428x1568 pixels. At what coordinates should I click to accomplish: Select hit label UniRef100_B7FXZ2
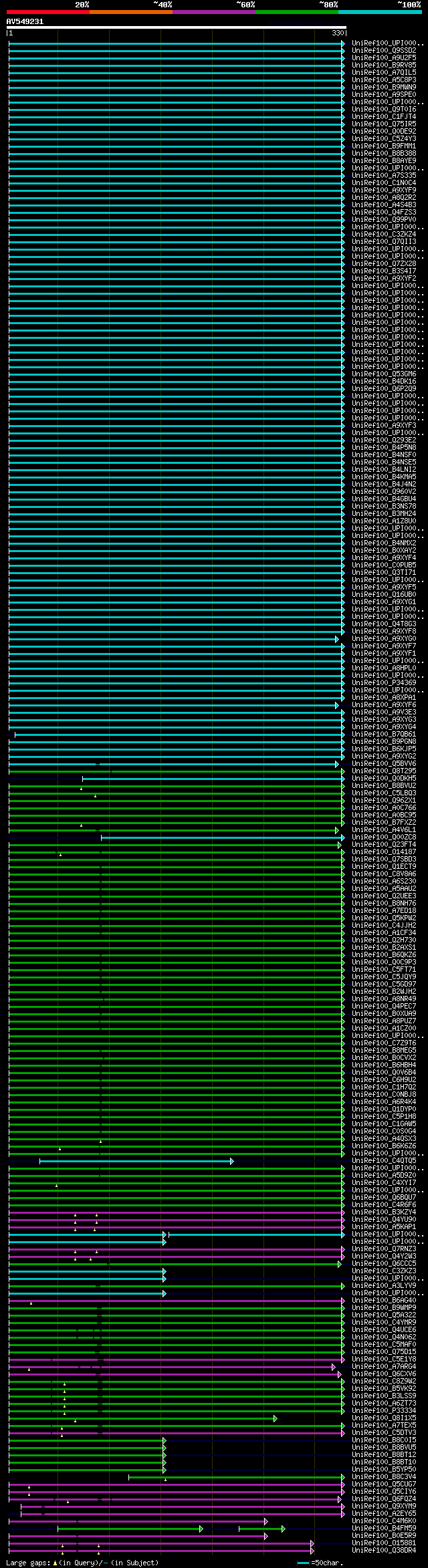[384, 822]
